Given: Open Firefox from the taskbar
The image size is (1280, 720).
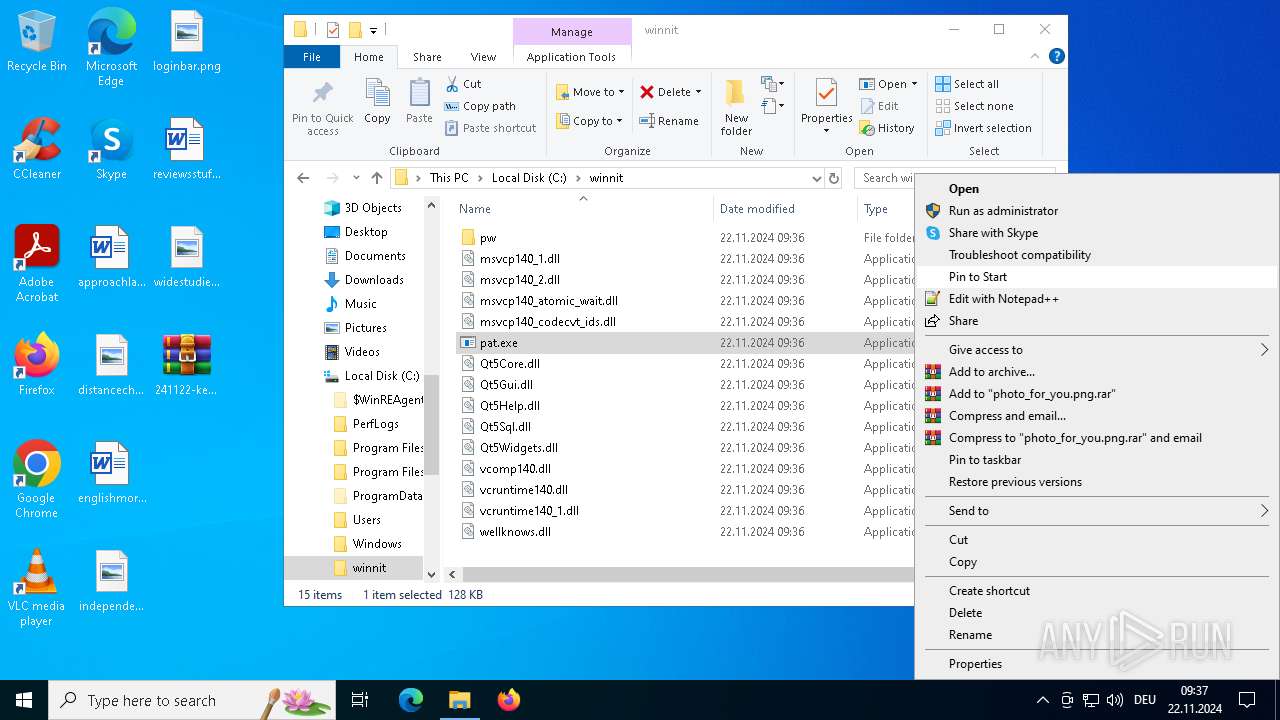Looking at the screenshot, I should [x=508, y=700].
